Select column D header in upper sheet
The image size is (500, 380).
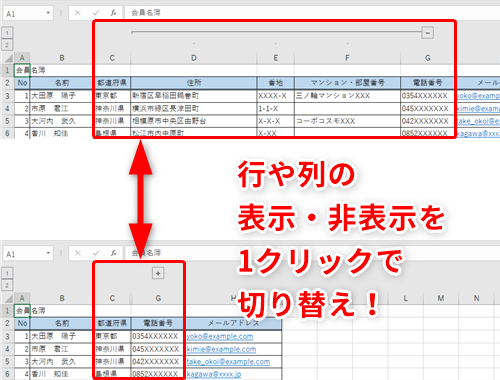[x=194, y=58]
